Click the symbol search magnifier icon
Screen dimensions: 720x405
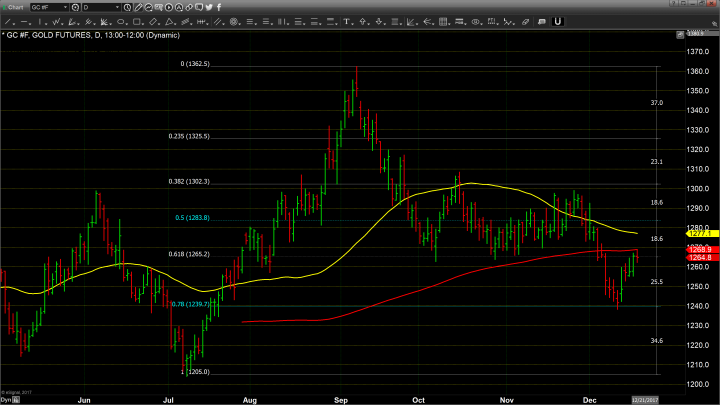(75, 7)
